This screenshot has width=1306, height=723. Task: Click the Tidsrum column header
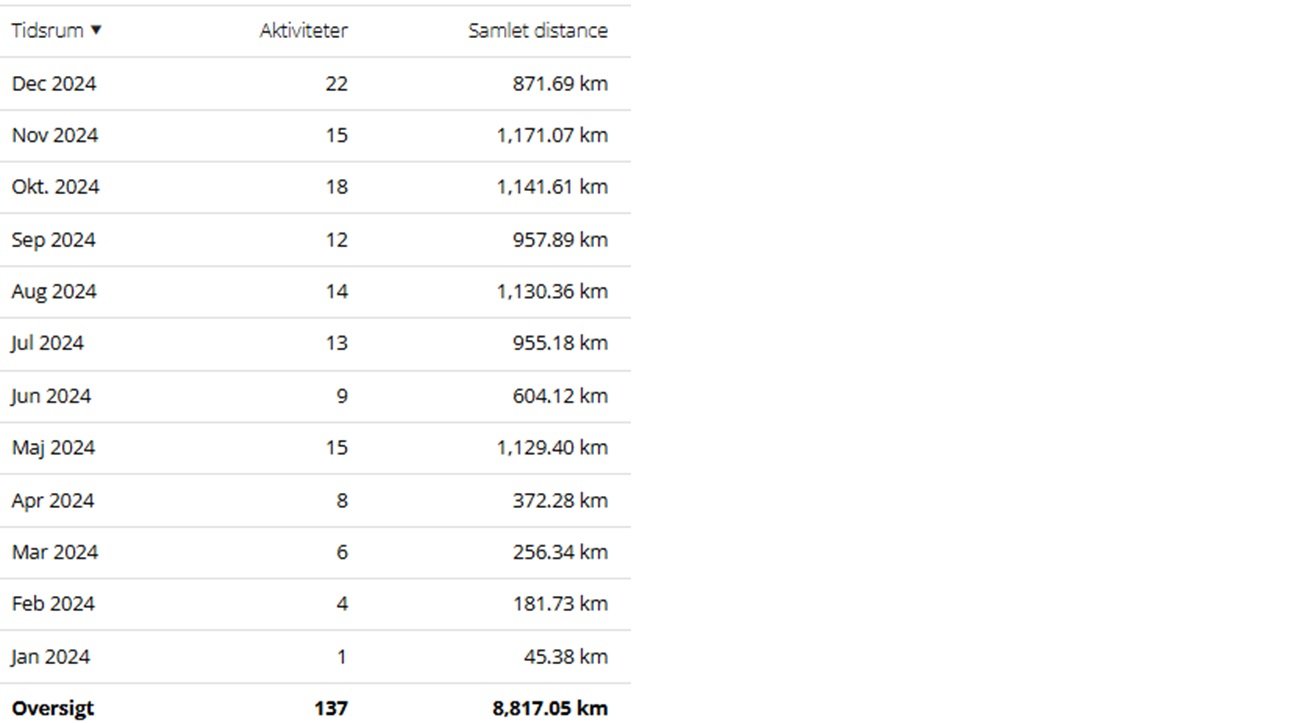[x=47, y=30]
